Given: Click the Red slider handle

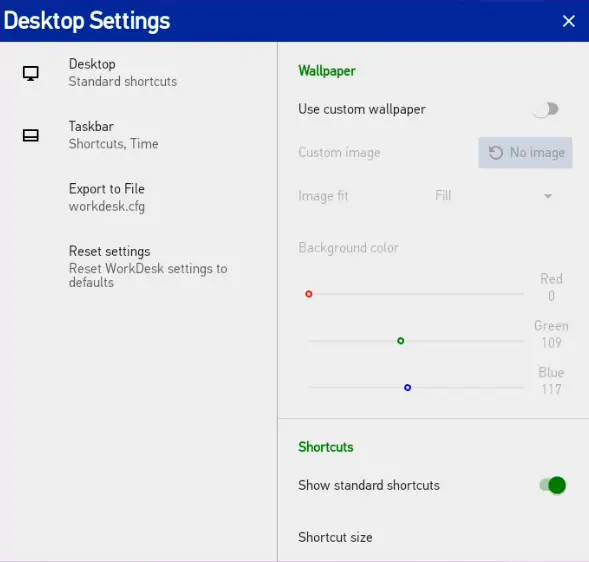Looking at the screenshot, I should click(x=309, y=294).
